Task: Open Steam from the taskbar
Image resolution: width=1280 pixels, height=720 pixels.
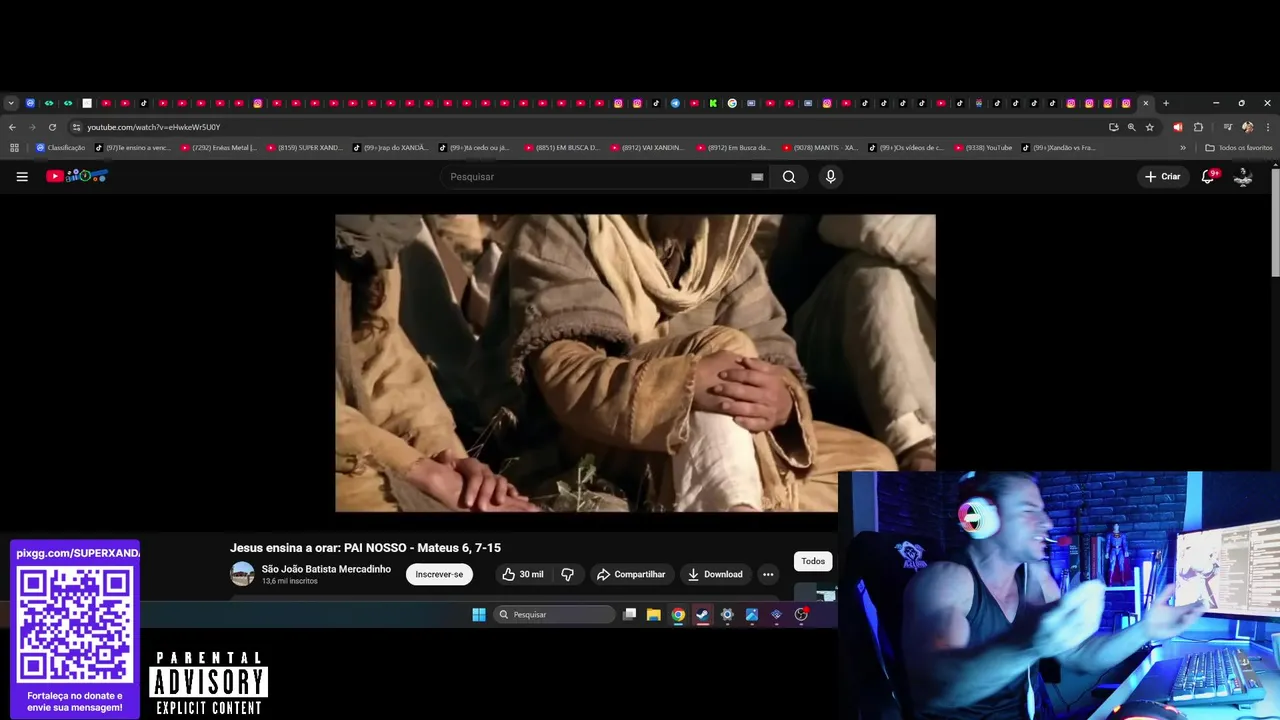Action: (x=702, y=615)
